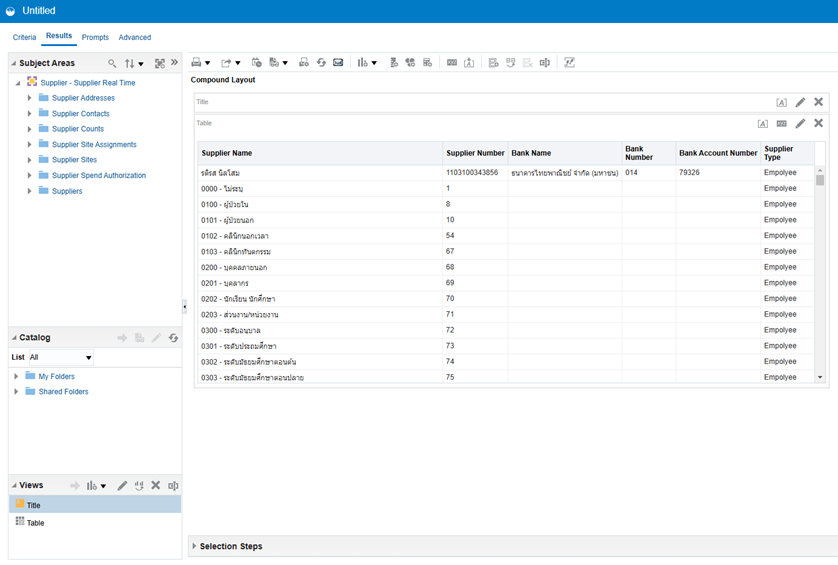Click the envelope icon in toolbar
This screenshot has width=838, height=565.
point(338,63)
